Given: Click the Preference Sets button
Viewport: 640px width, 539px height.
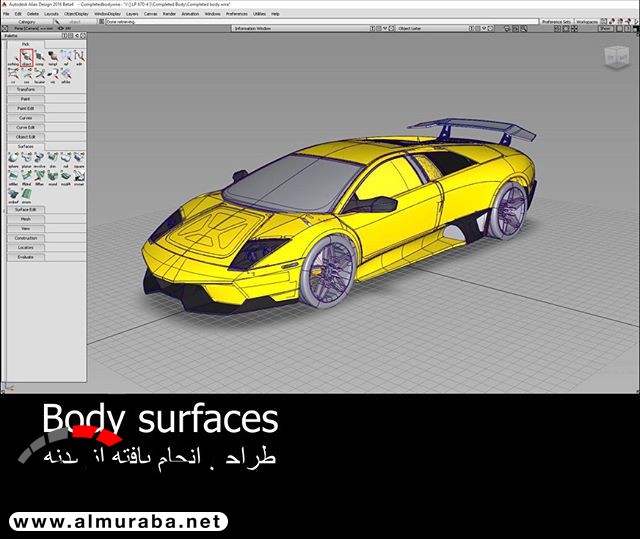Looking at the screenshot, I should 556,21.
